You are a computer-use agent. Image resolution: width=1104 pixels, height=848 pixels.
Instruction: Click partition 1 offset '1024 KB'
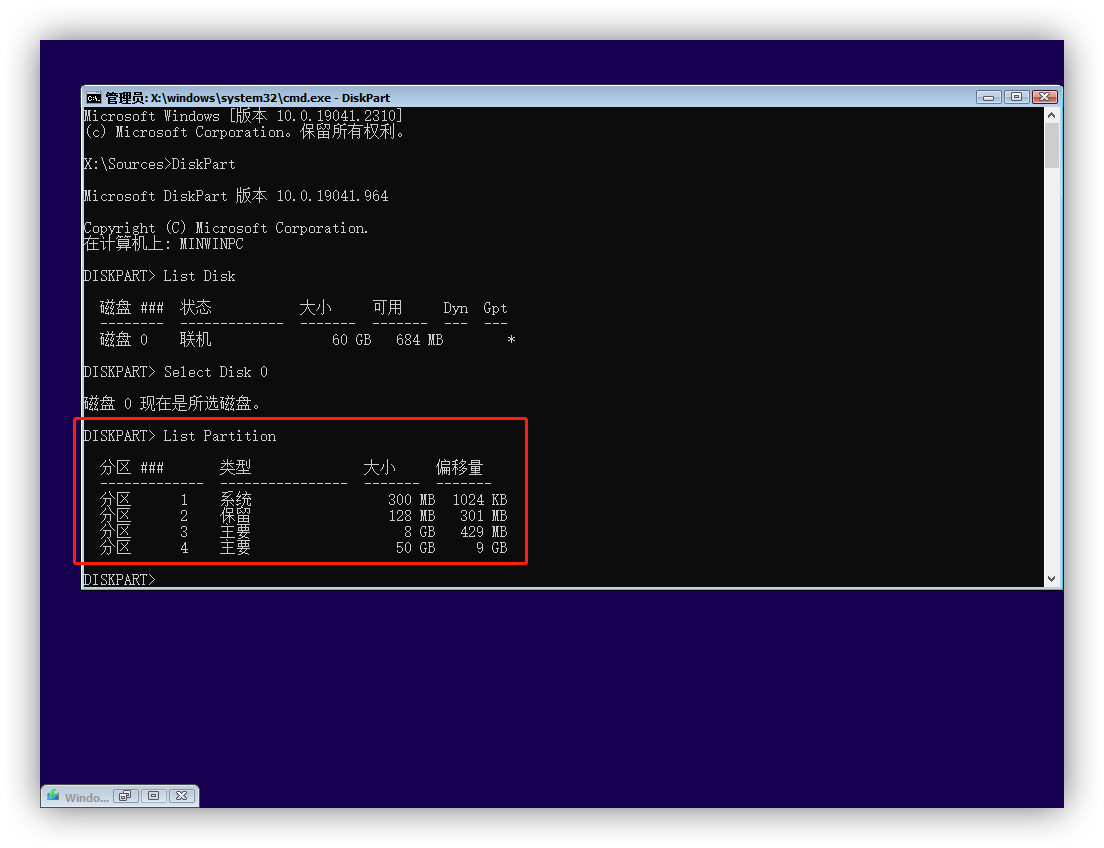coord(479,499)
